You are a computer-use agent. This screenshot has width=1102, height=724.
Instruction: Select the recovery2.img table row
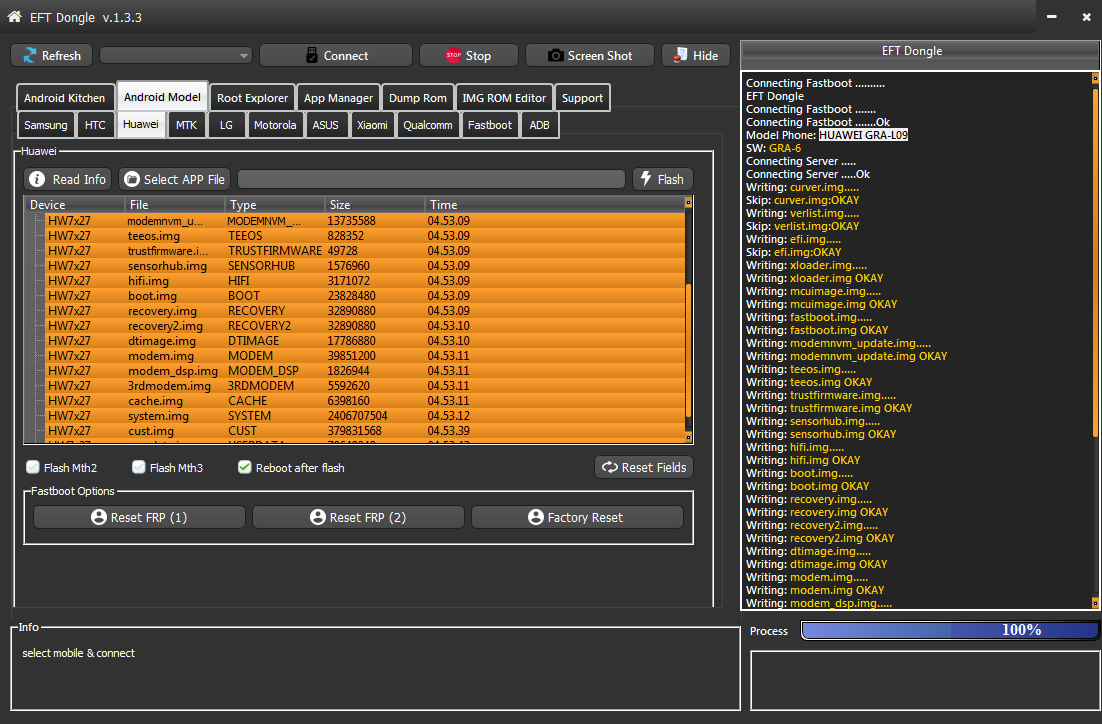pyautogui.click(x=365, y=326)
